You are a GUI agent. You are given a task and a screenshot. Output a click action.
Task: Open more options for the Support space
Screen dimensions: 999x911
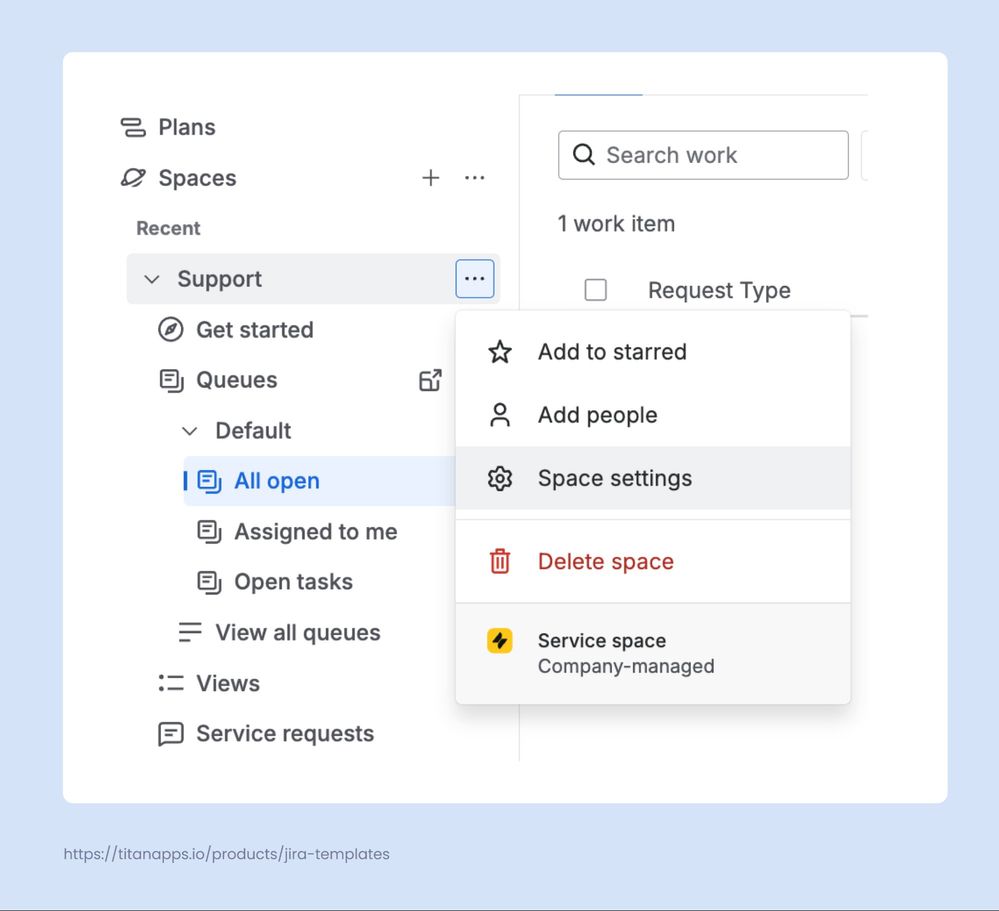(474, 278)
